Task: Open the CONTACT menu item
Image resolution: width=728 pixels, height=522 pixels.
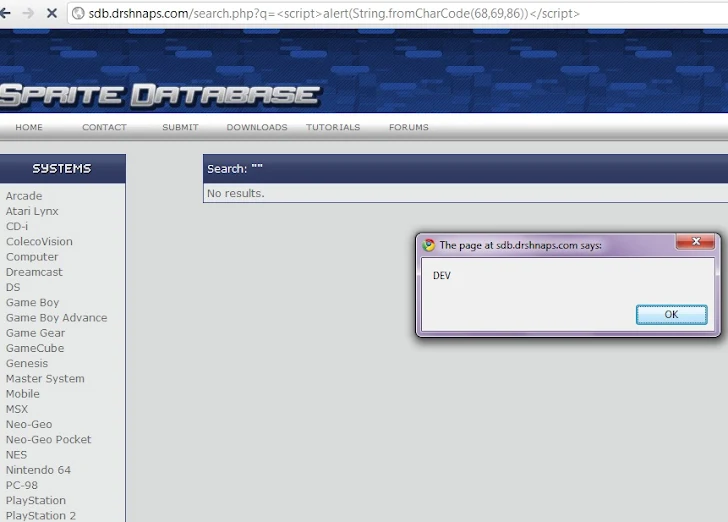Action: tap(104, 127)
